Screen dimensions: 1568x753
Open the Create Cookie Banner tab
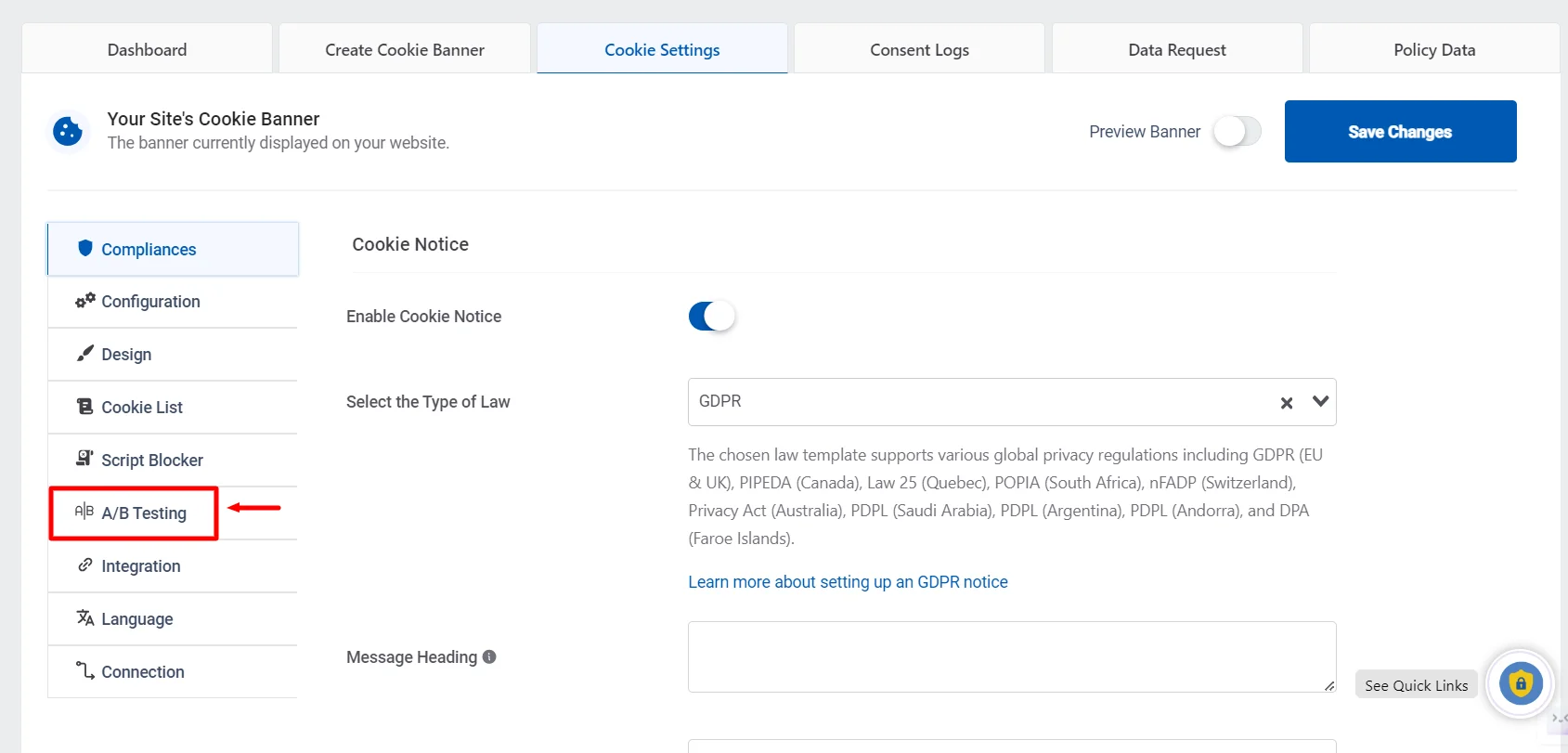pos(405,49)
